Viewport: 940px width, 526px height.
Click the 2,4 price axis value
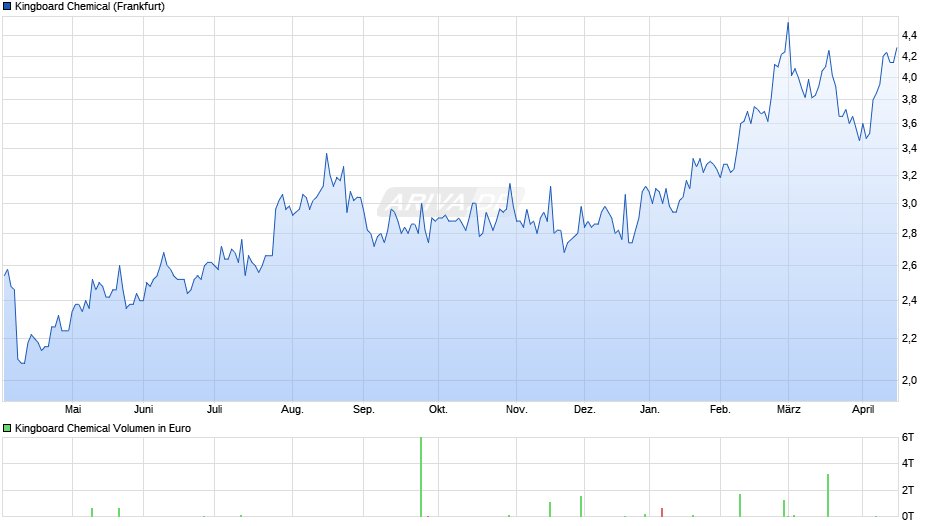pyautogui.click(x=909, y=301)
